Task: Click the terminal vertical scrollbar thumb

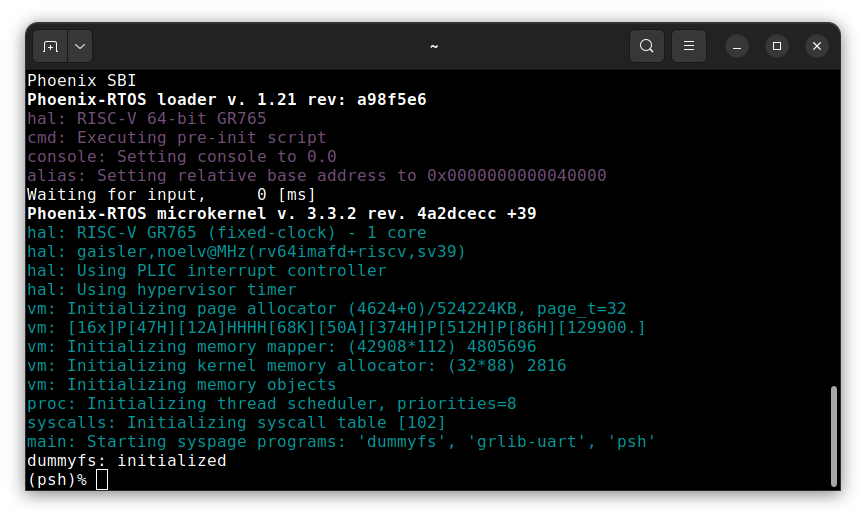Action: (x=833, y=435)
